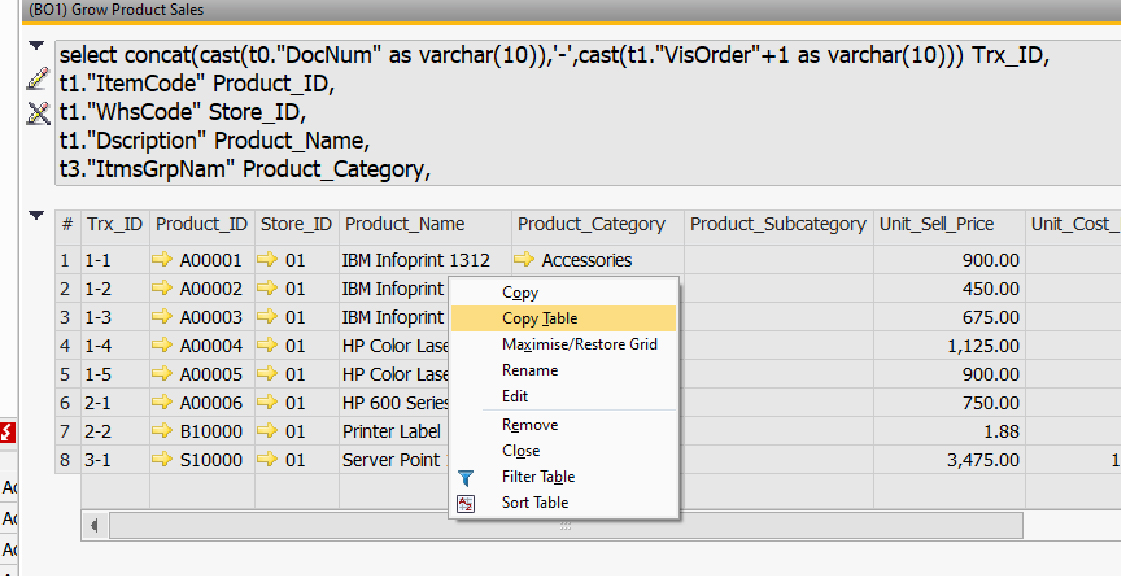Viewport: 1121px width, 576px height.
Task: Click the pencil-with-X icon in the sidebar
Action: pyautogui.click(x=36, y=112)
